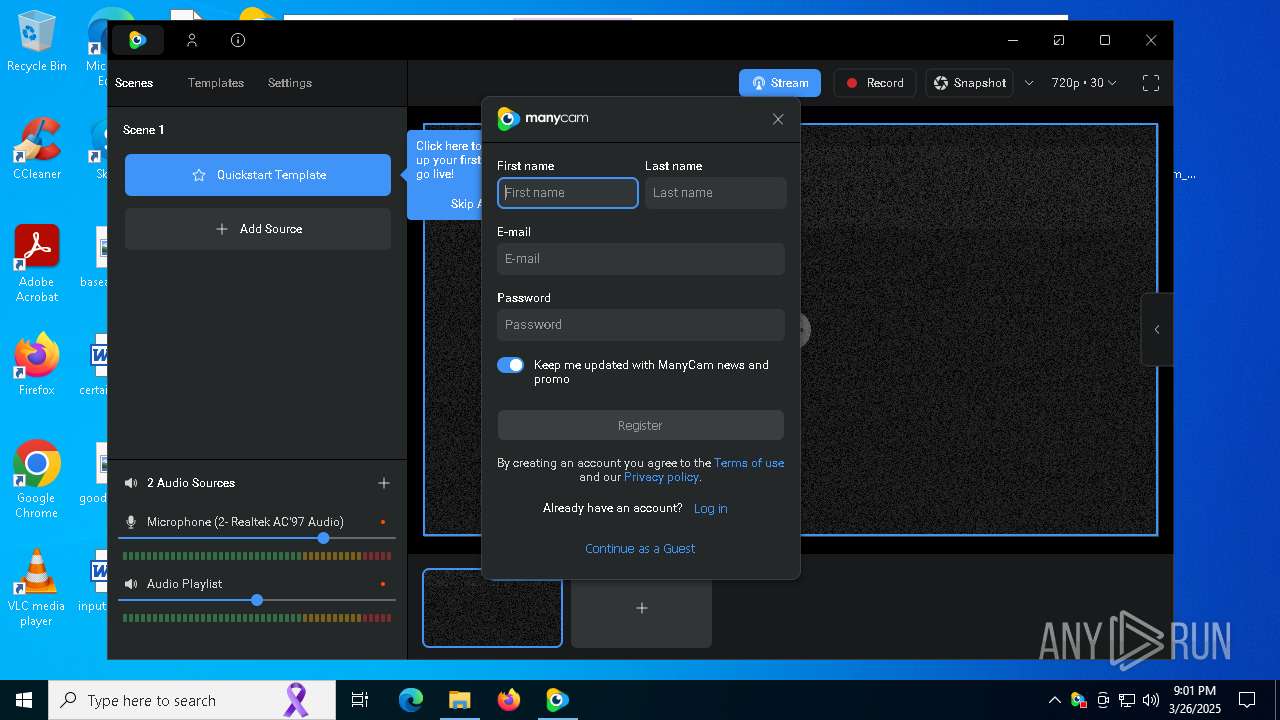Open the volume icon in system tray

1151,700
